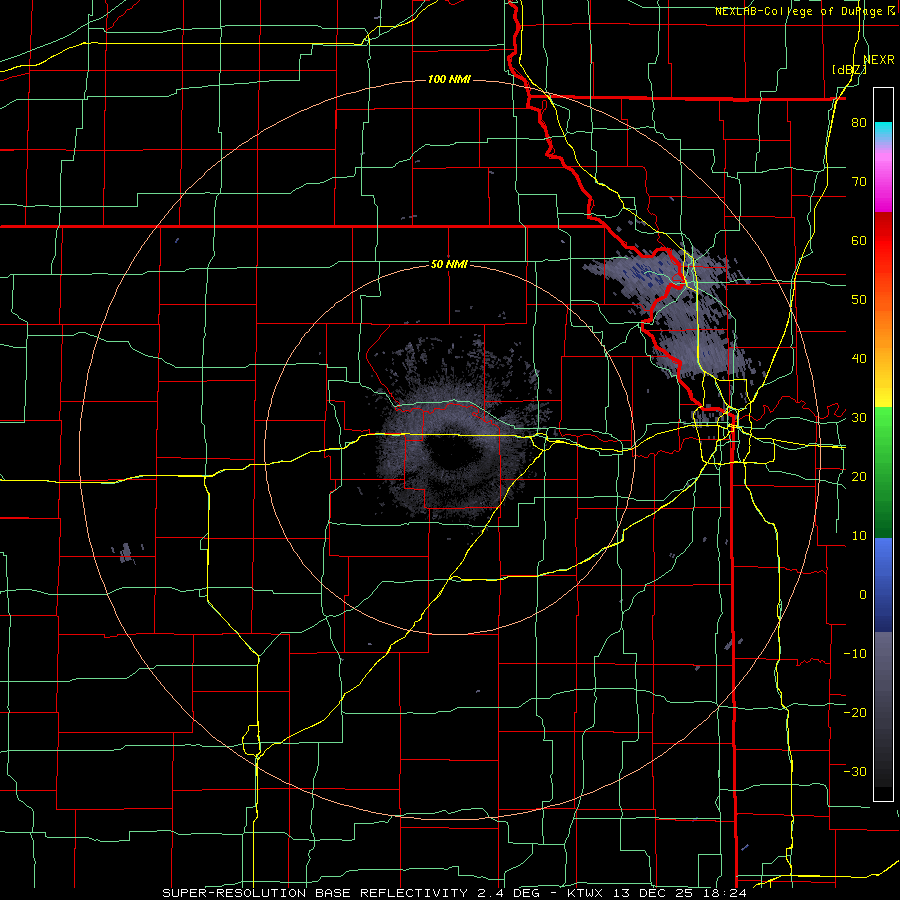Click the 70 dBZ scale value
This screenshot has height=900, width=900.
(x=859, y=182)
